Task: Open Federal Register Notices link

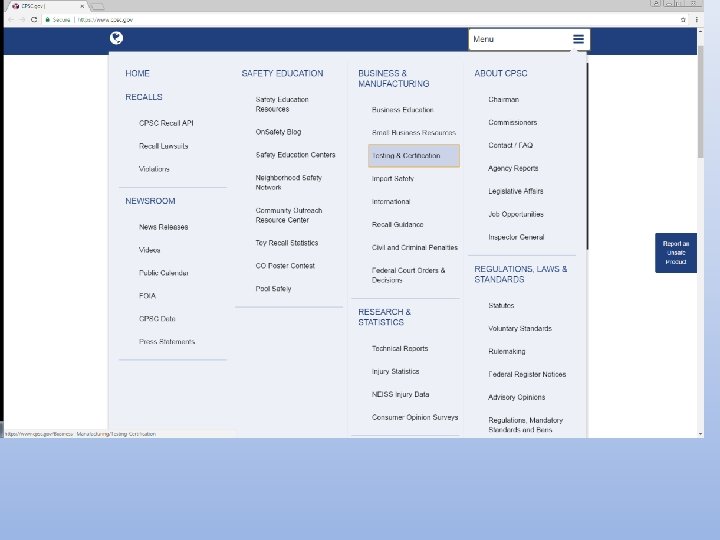Action: [527, 374]
